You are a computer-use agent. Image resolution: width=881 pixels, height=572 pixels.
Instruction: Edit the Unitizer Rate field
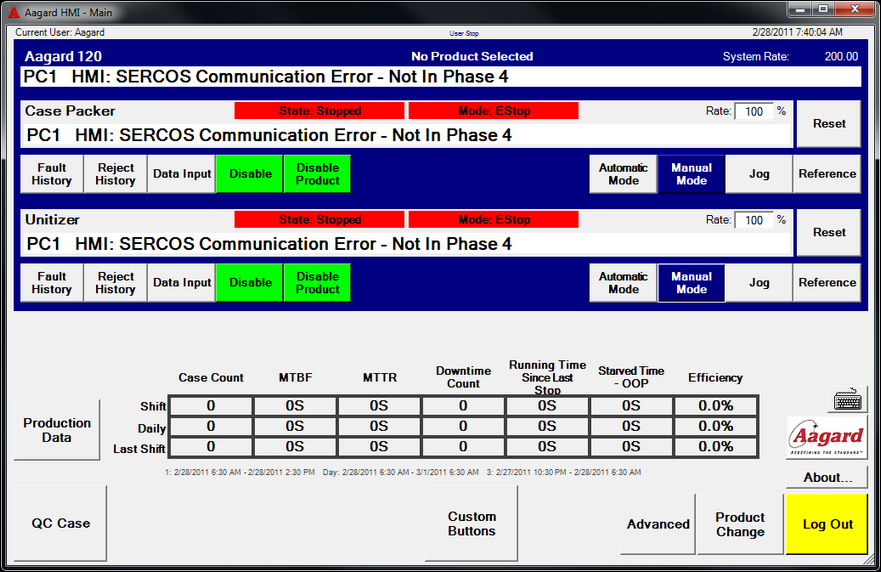pos(754,220)
